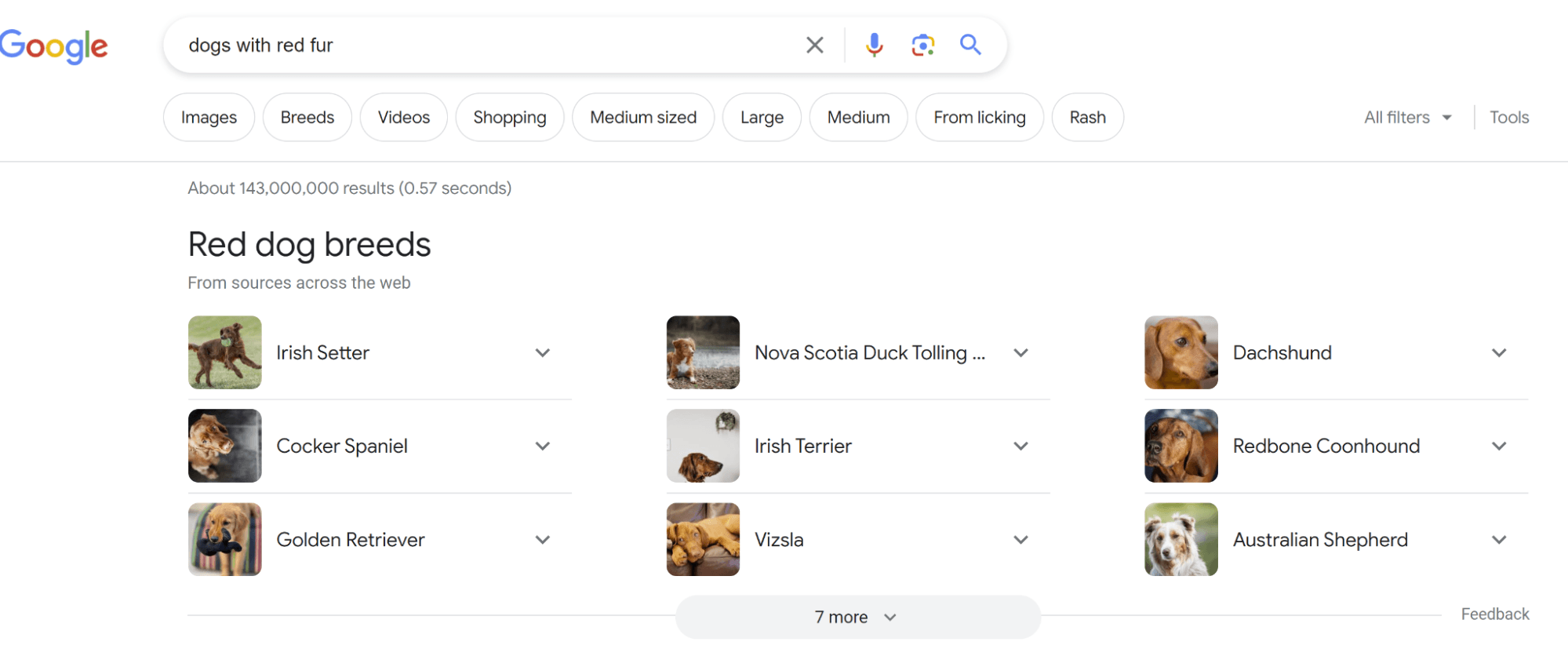Select the Large filter chip
This screenshot has height=660, width=1568.
click(761, 117)
